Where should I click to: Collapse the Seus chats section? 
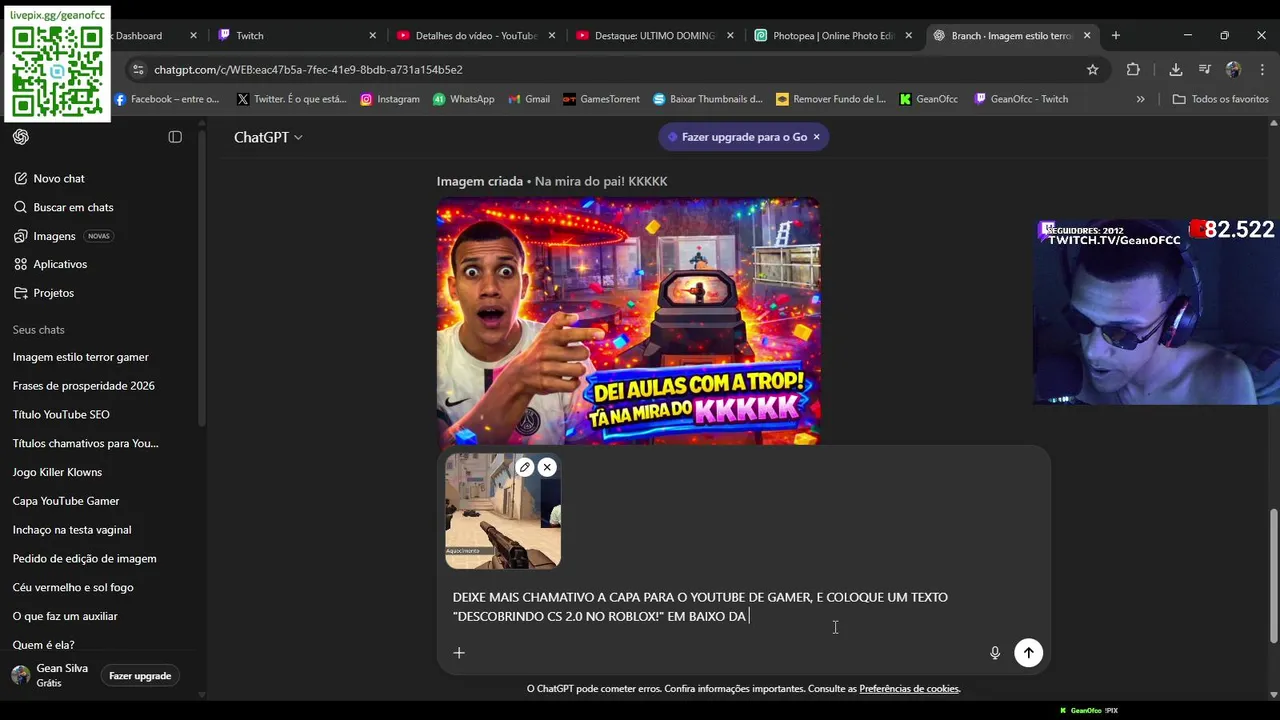click(x=39, y=330)
